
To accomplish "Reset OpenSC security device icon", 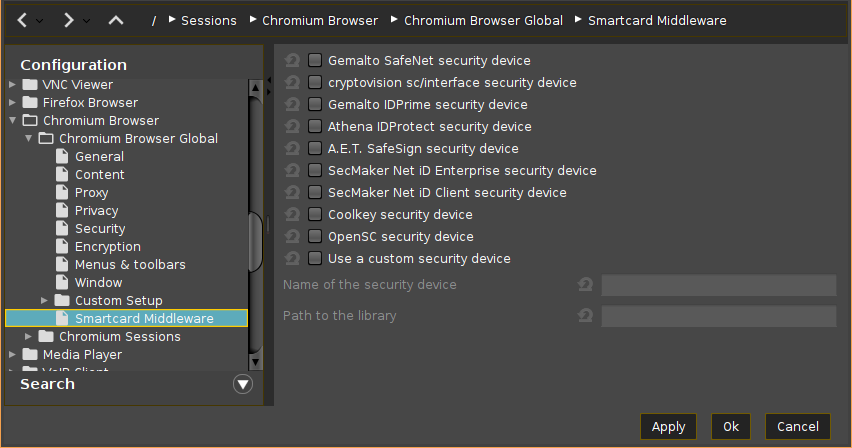I will (292, 237).
